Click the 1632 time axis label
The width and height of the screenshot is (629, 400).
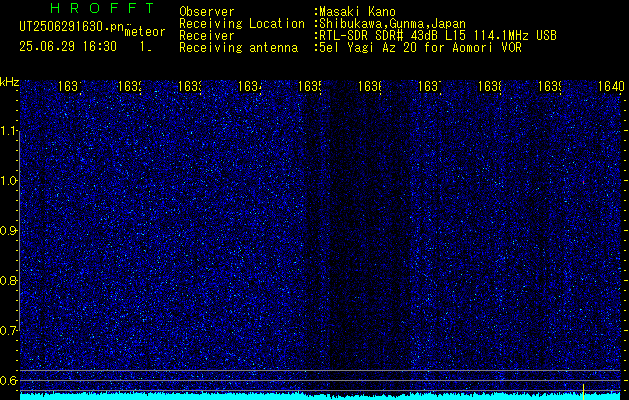click(x=130, y=86)
